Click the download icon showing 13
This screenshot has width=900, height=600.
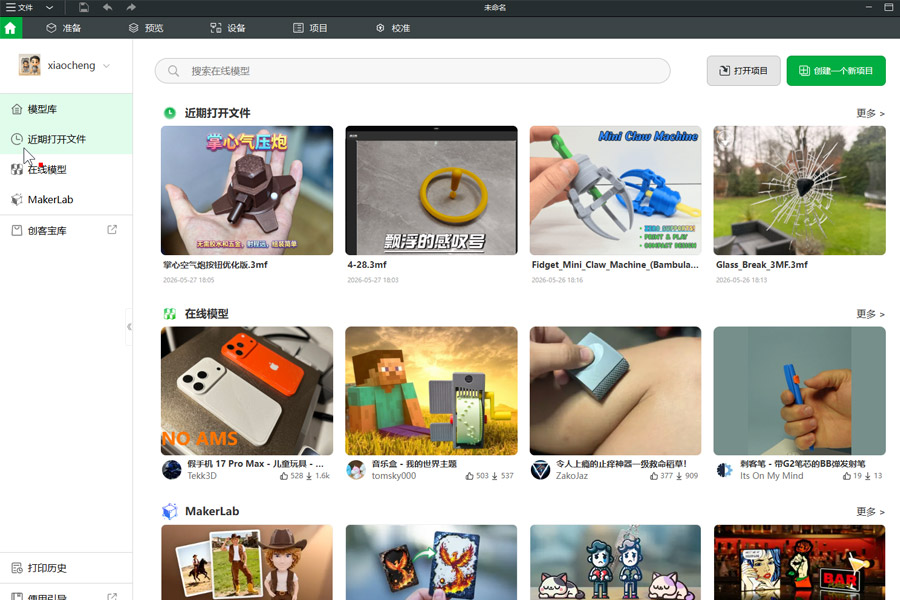point(867,476)
